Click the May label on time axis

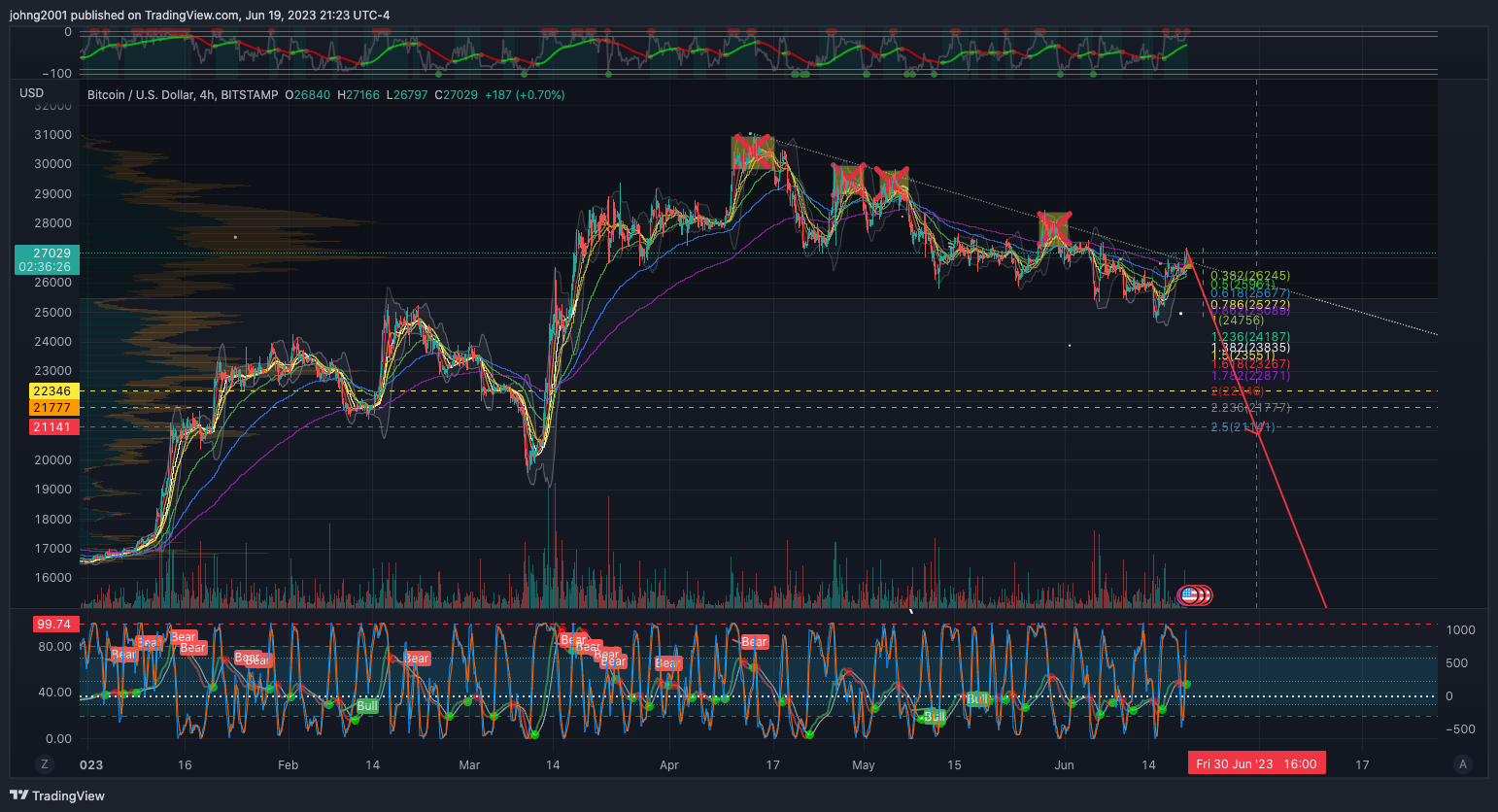coord(864,765)
